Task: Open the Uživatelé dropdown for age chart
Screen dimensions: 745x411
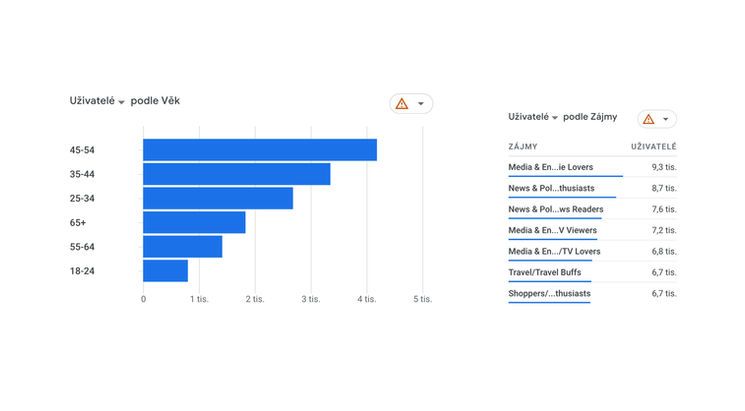Action: click(98, 102)
